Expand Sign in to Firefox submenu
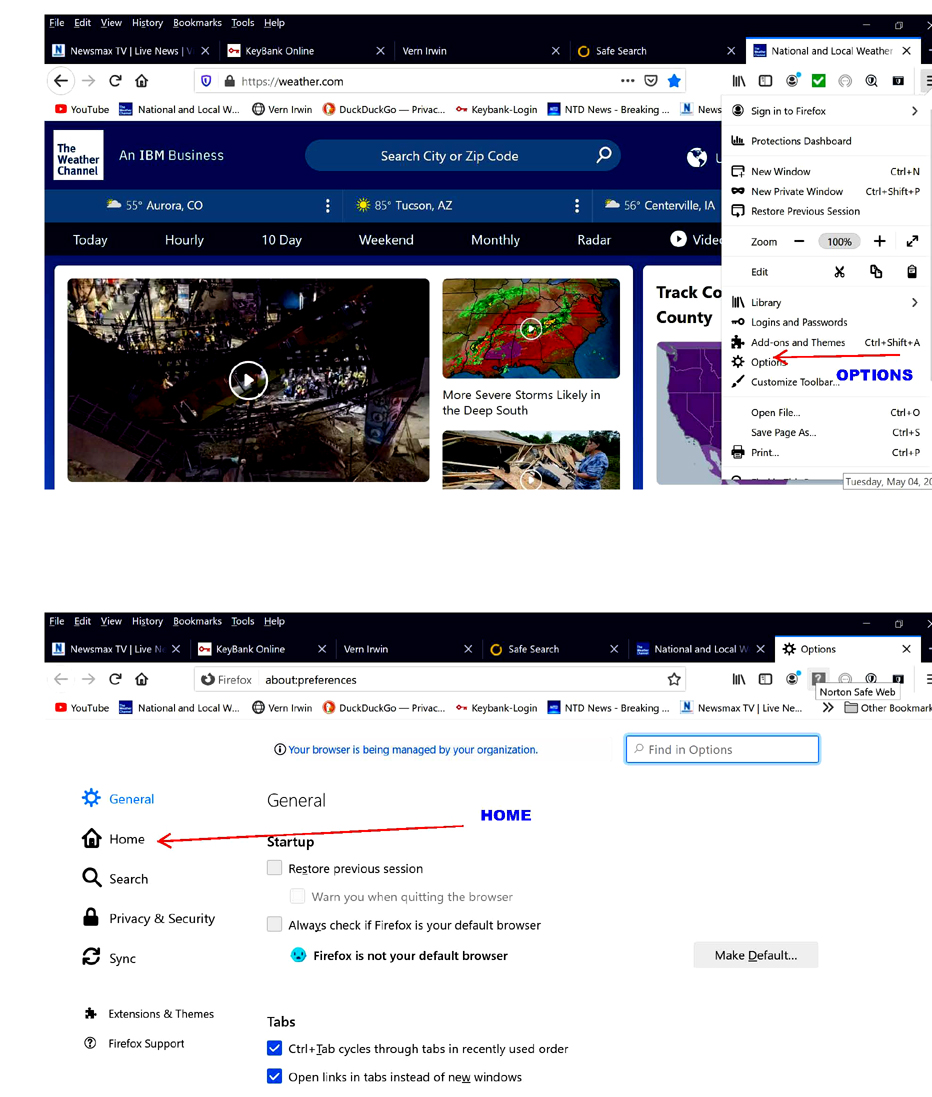932x1097 pixels. coord(914,111)
